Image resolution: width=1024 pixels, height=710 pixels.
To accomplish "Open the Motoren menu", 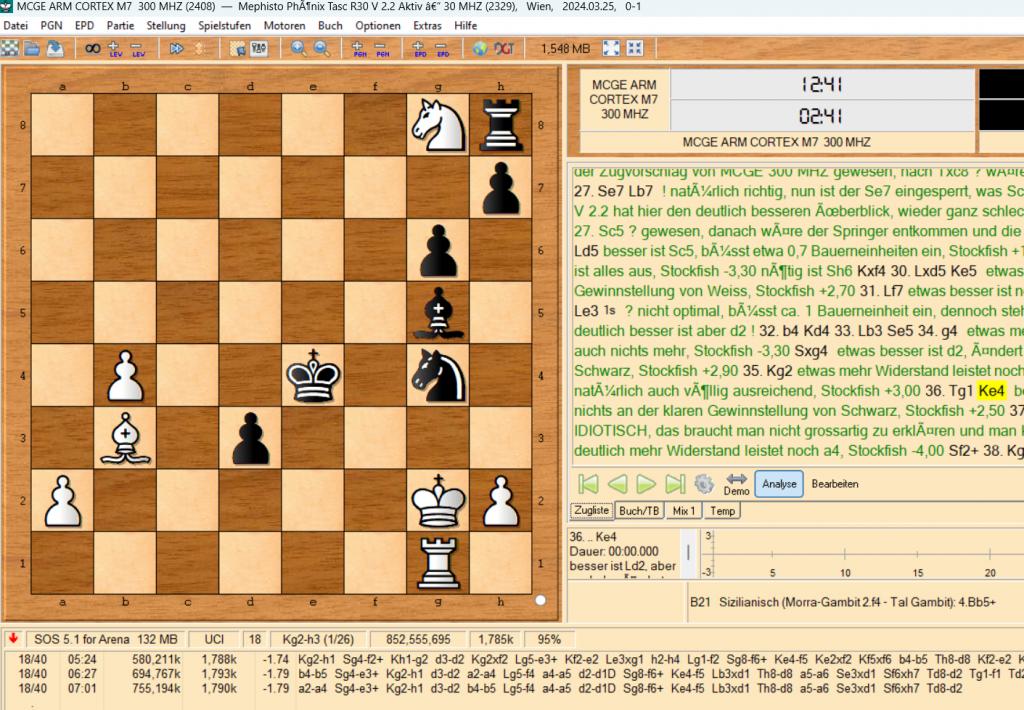I will coord(284,25).
